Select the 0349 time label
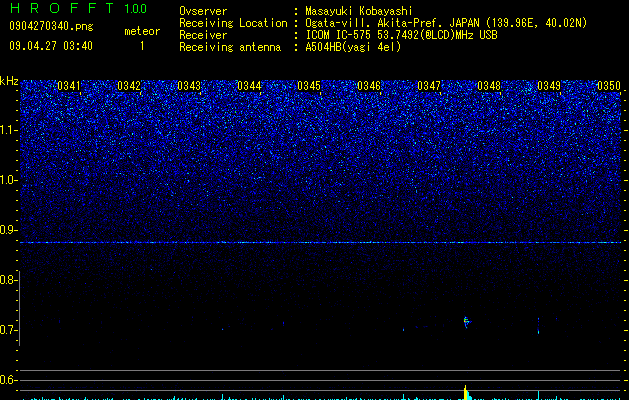Image resolution: width=629 pixels, height=400 pixels. tap(548, 86)
